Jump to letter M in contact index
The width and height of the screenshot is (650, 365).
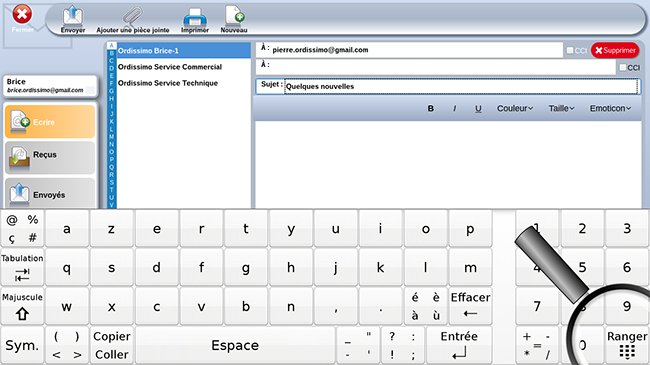111,136
